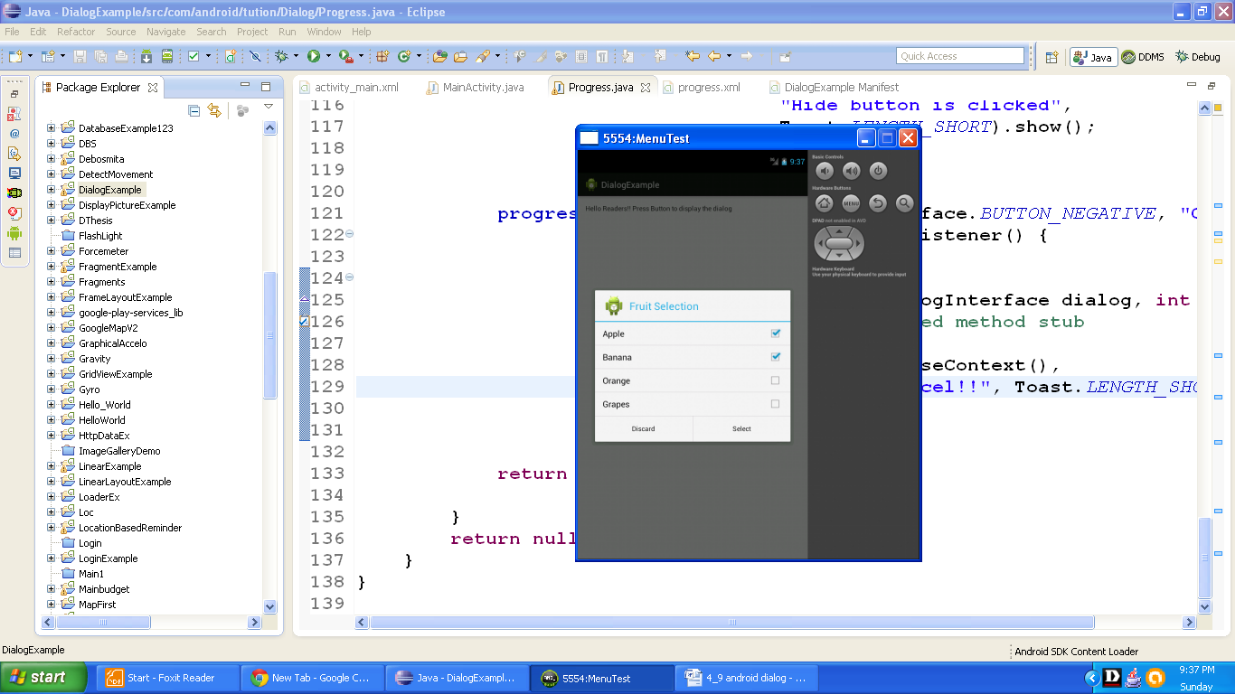1235x694 pixels.
Task: Click the Open Perspective icon
Action: coord(1051,57)
